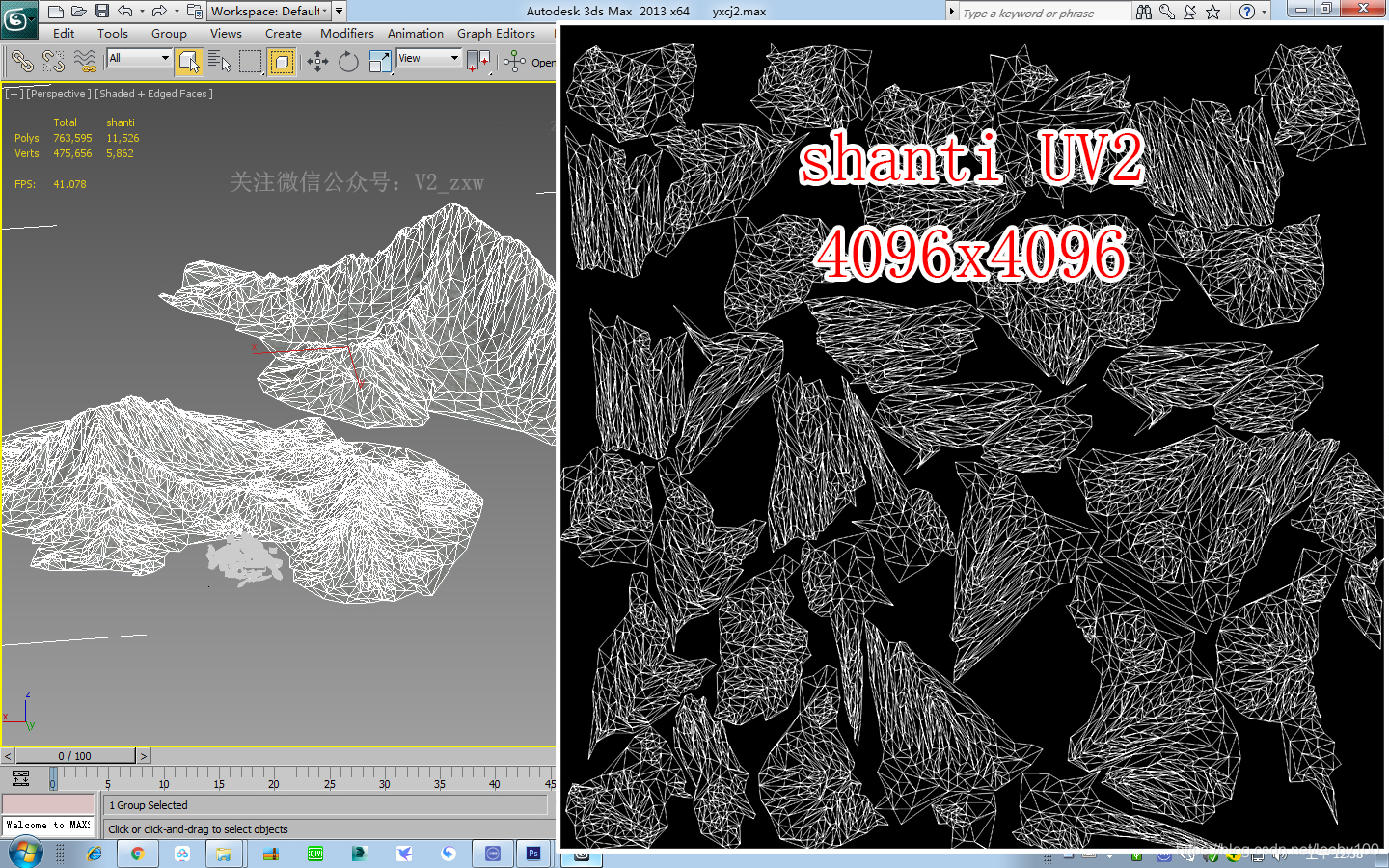1389x868 pixels.
Task: Switch to Photoshop from the taskbar
Action: pos(533,854)
